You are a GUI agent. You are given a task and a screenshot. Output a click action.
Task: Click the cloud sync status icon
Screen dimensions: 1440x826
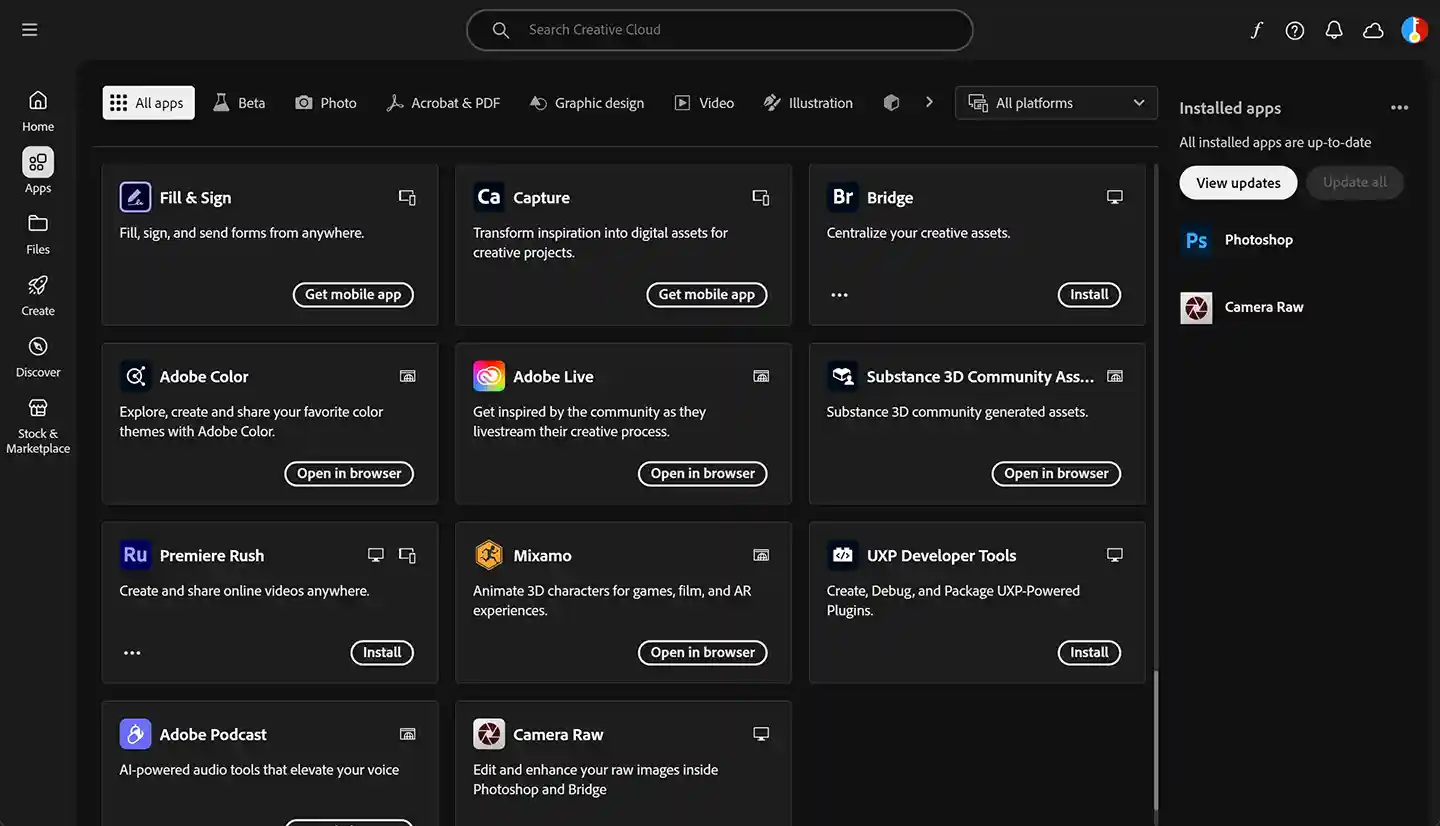pyautogui.click(x=1373, y=30)
